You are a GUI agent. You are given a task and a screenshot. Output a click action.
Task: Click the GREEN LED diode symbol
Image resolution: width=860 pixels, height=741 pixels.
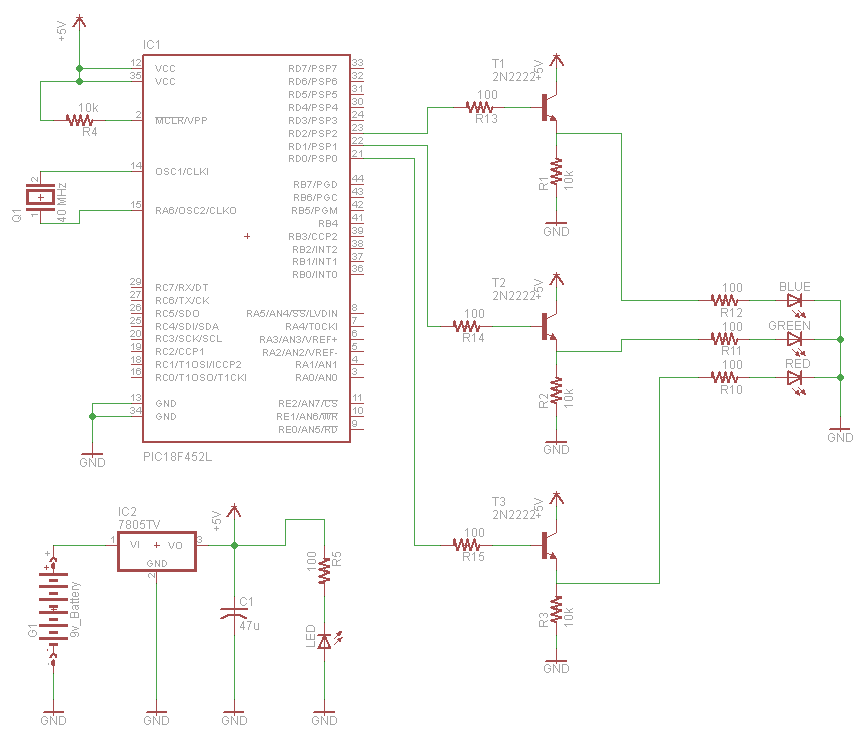pyautogui.click(x=793, y=338)
